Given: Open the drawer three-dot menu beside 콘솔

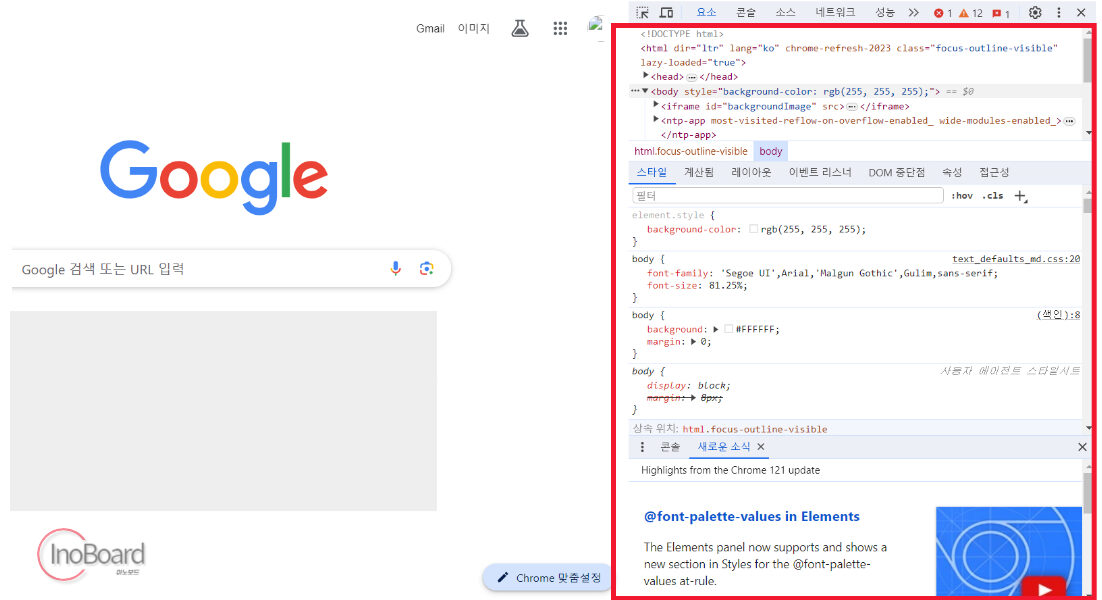Looking at the screenshot, I should pyautogui.click(x=642, y=447).
